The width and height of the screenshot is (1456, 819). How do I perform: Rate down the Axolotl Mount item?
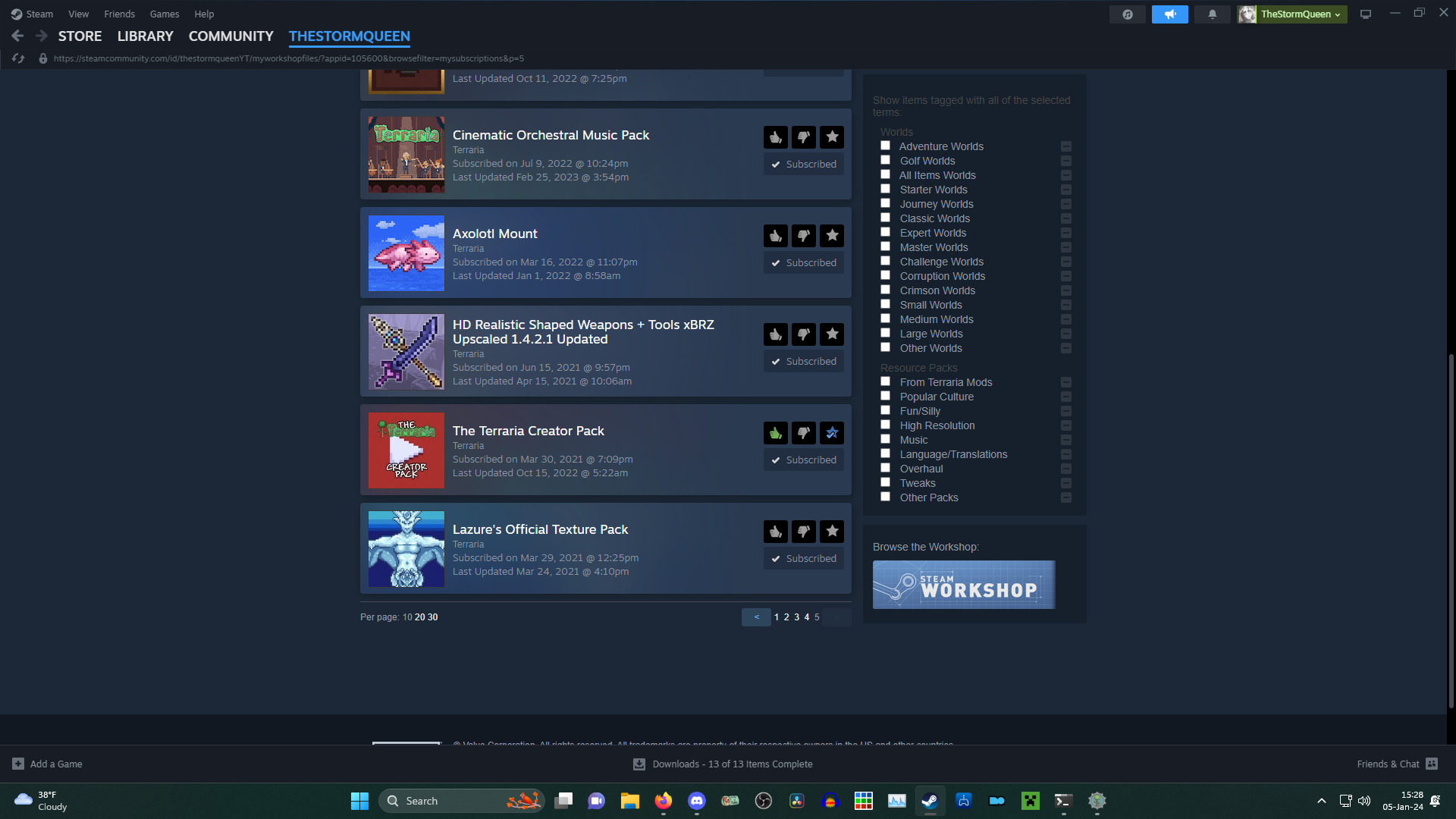click(x=803, y=236)
